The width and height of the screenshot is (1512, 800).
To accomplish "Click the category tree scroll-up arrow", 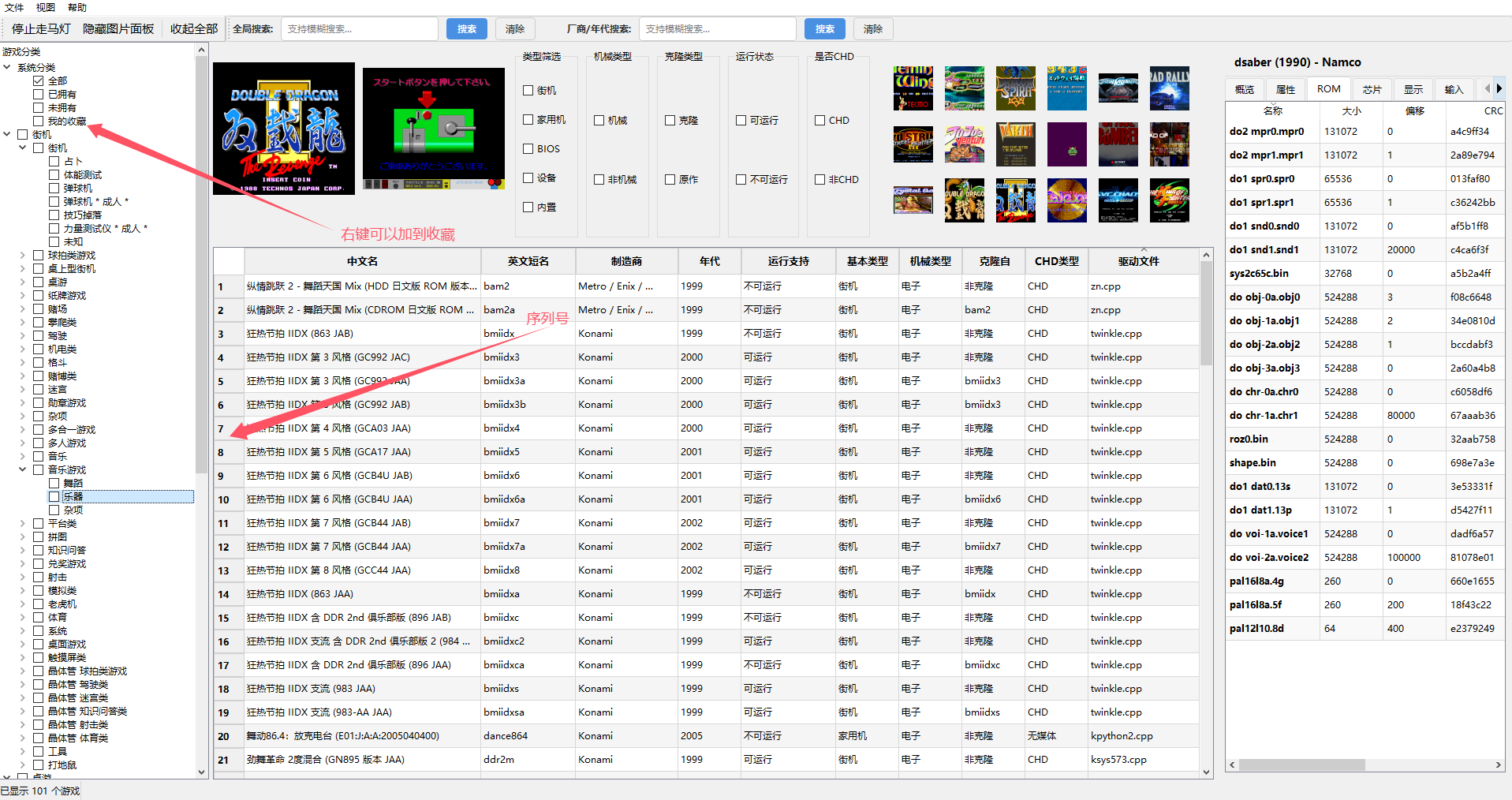I will 201,50.
